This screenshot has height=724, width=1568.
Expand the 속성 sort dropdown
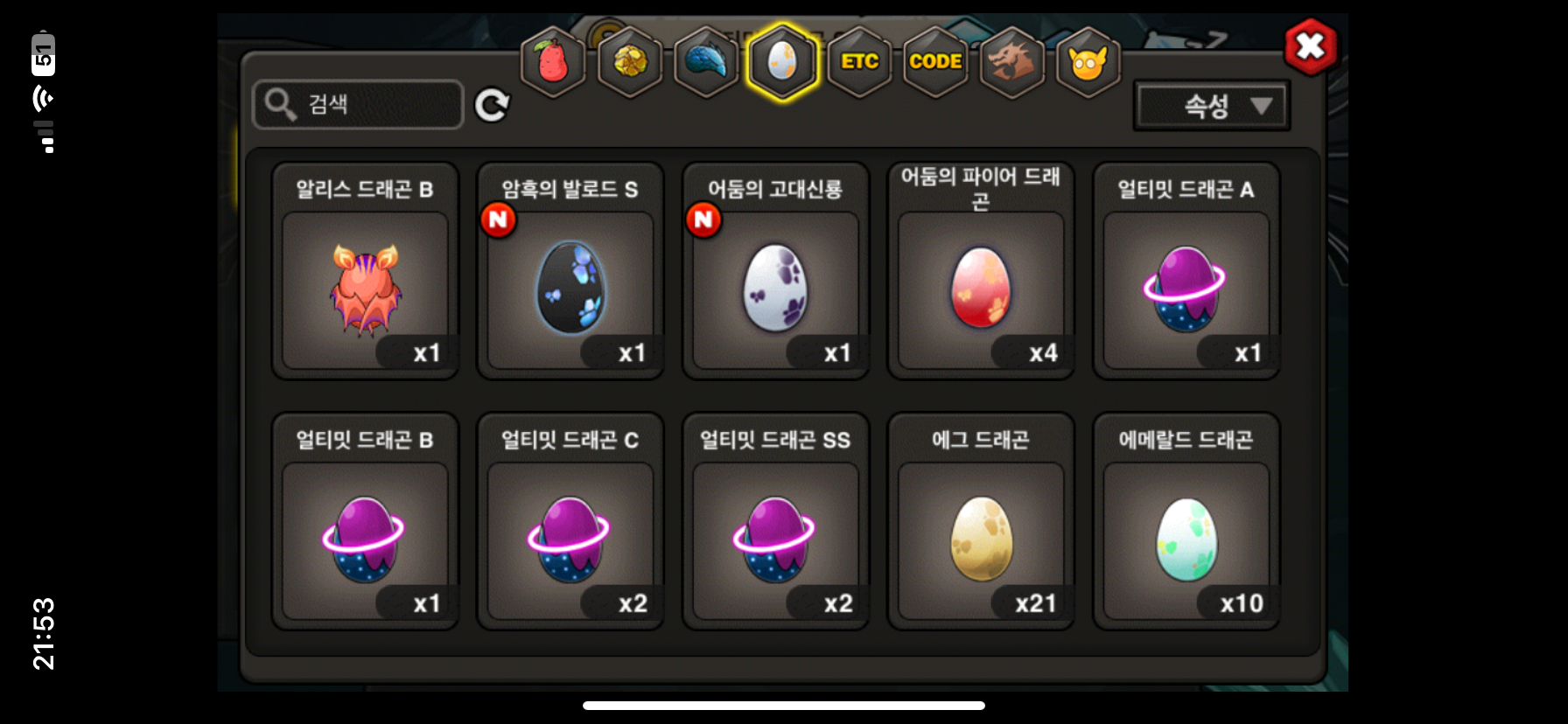[x=1212, y=106]
